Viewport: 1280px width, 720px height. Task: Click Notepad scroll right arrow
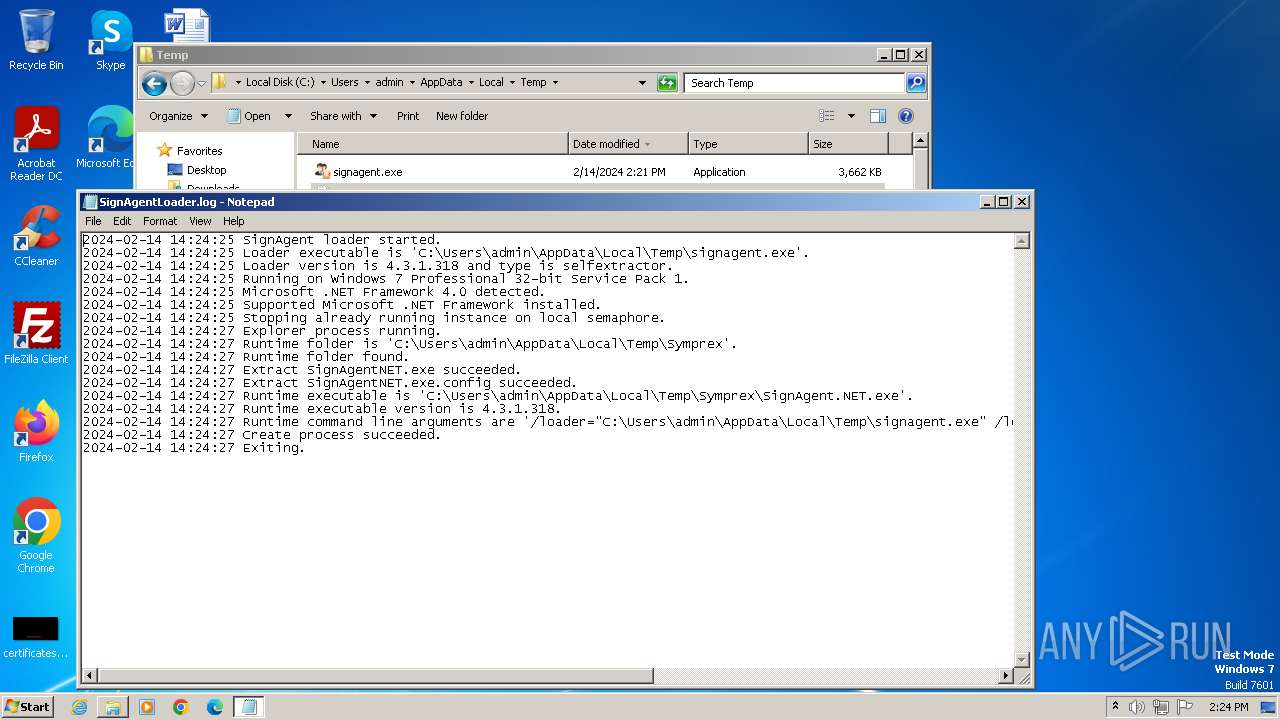click(x=1006, y=676)
